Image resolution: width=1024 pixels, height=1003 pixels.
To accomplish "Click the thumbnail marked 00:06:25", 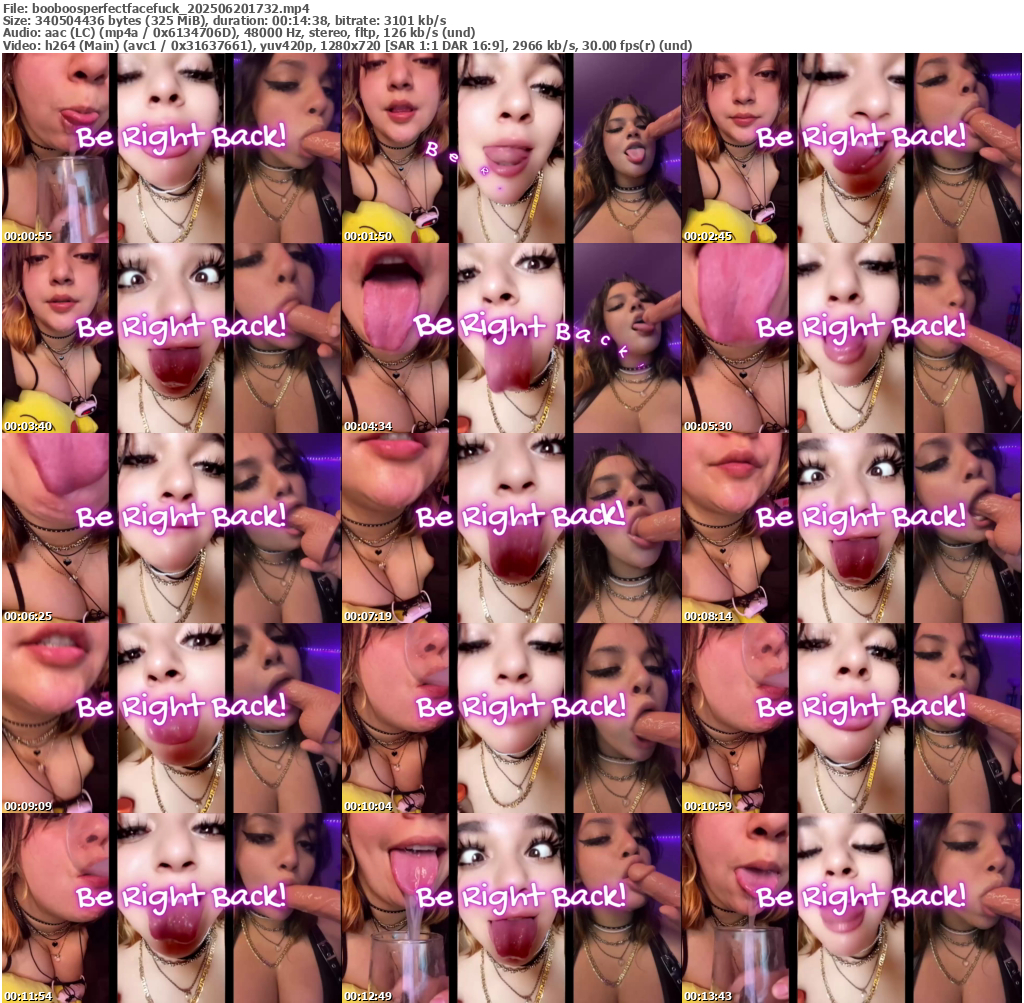I will click(x=171, y=528).
